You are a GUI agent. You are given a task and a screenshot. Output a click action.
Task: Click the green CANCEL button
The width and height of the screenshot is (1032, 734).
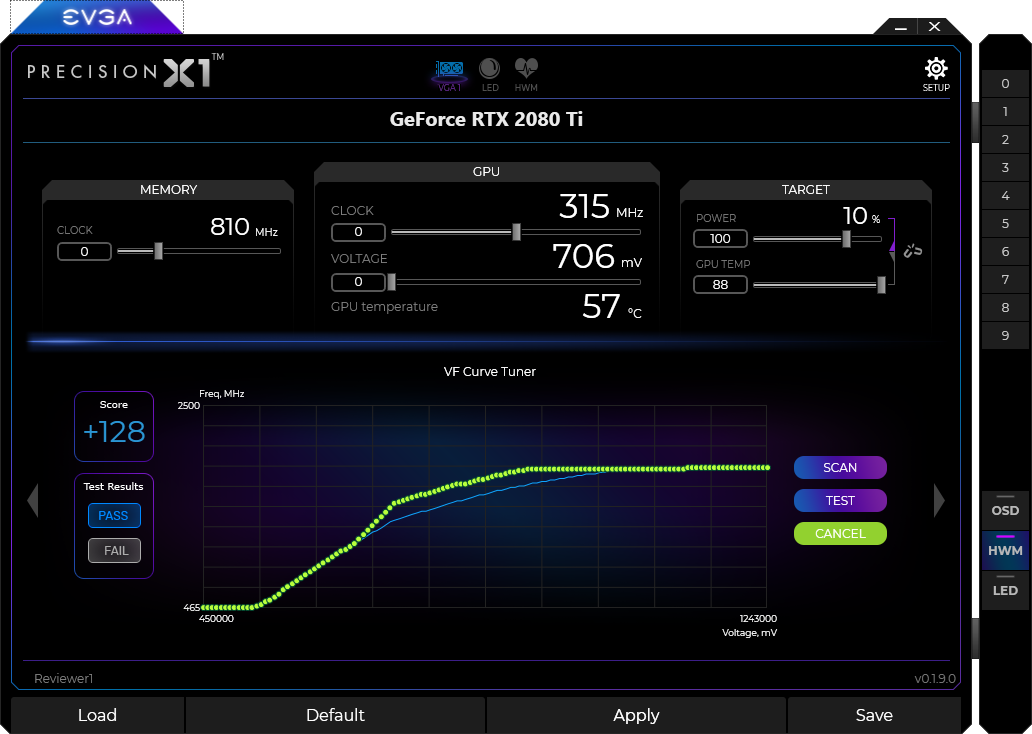click(x=840, y=533)
